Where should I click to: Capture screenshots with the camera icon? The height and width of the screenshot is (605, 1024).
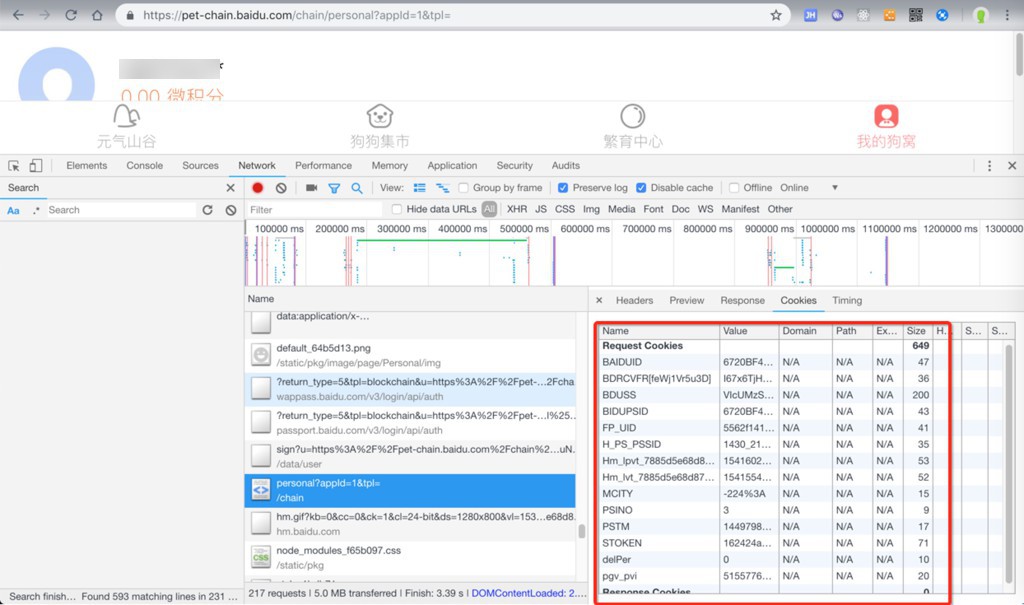pos(311,188)
